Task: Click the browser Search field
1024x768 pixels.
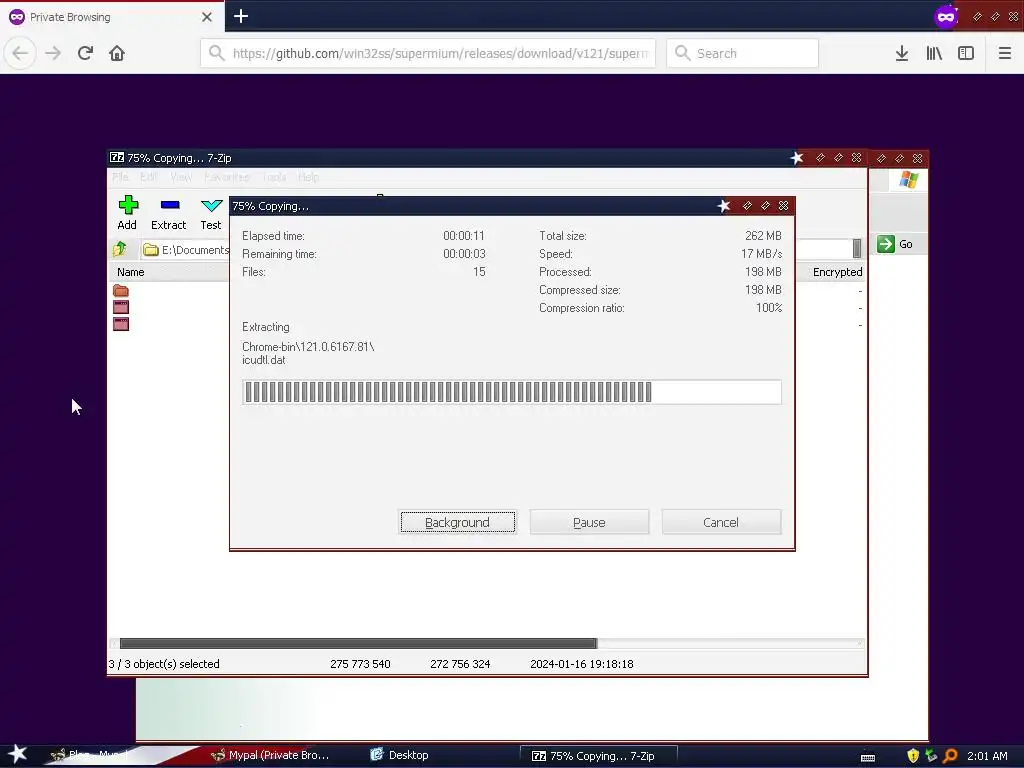Action: coord(743,53)
